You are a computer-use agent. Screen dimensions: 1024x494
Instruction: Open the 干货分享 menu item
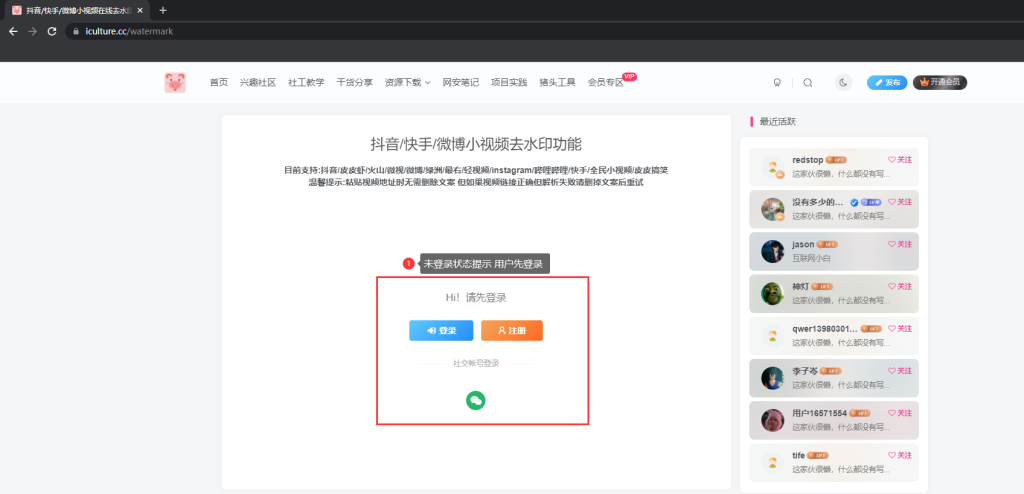coord(355,82)
